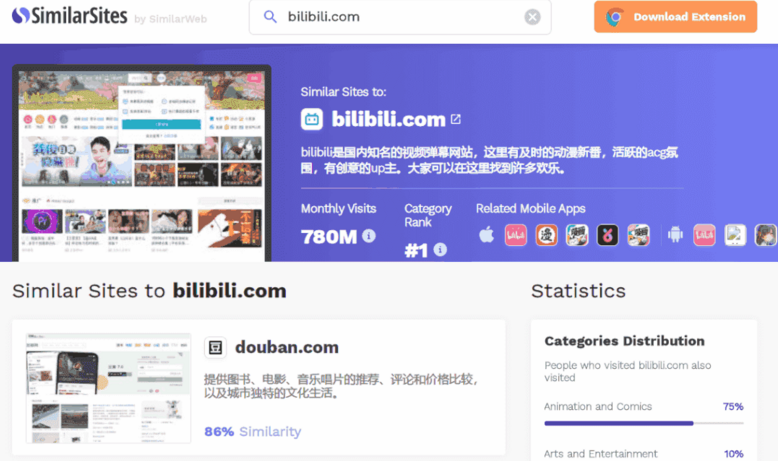The height and width of the screenshot is (461, 782).
Task: Click the bilibili.com search input field
Action: pos(400,17)
